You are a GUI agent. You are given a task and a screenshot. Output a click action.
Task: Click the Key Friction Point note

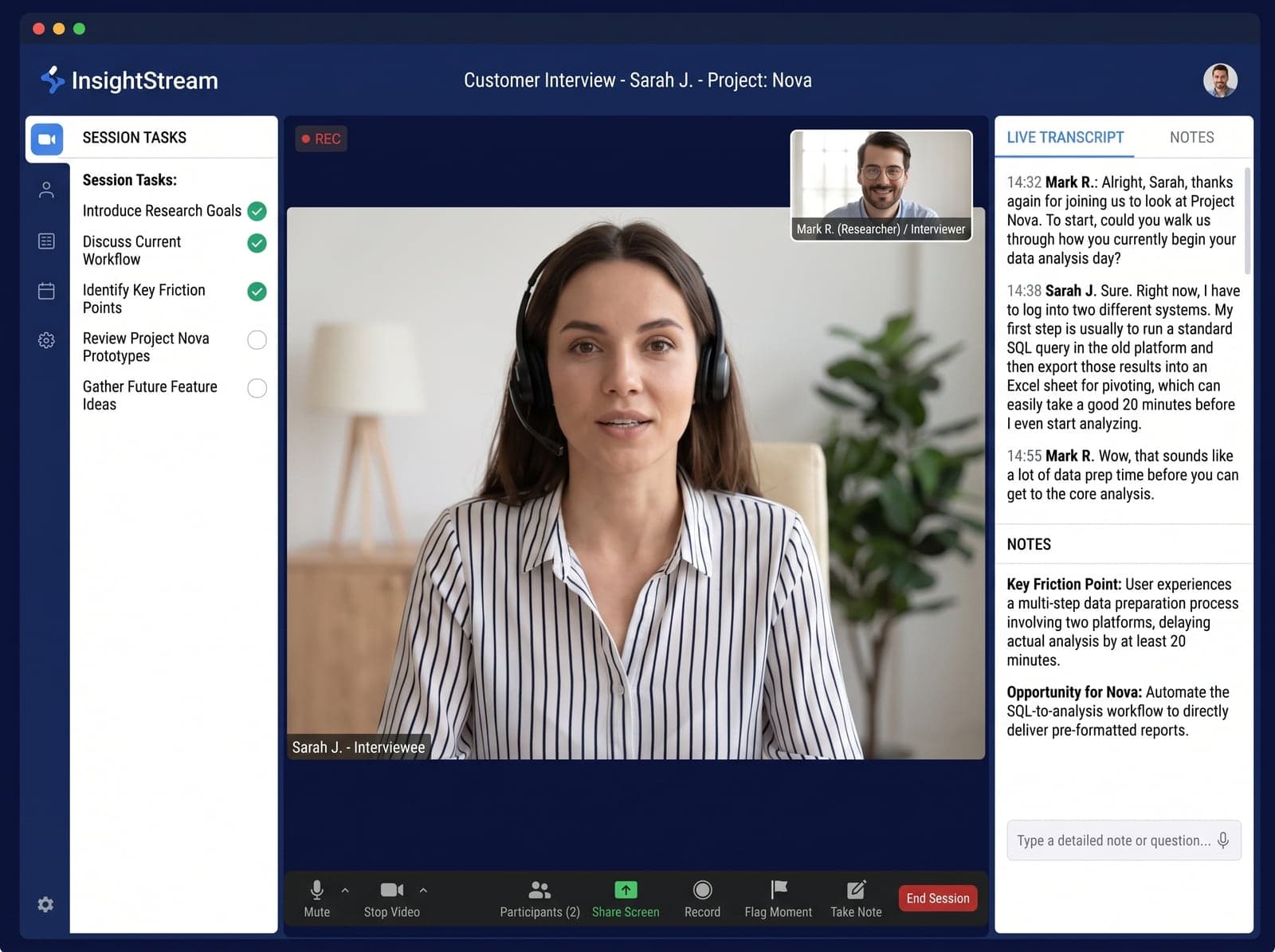pos(1122,622)
